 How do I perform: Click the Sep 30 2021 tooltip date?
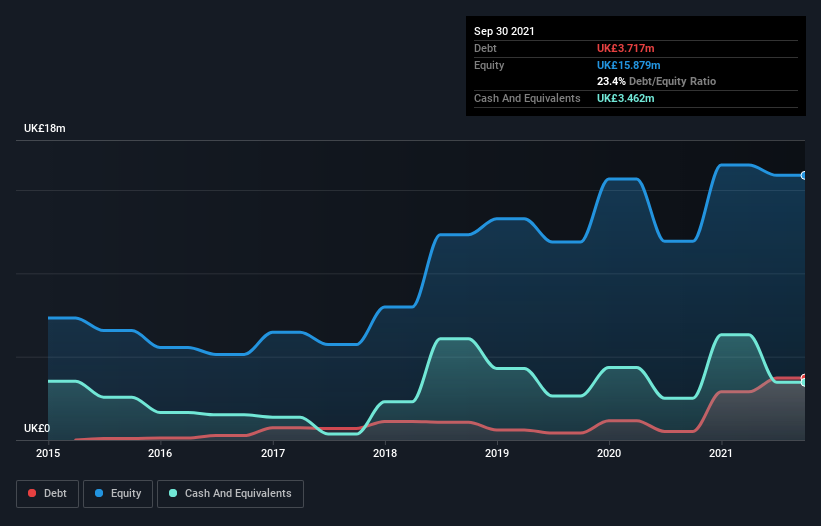click(x=504, y=31)
